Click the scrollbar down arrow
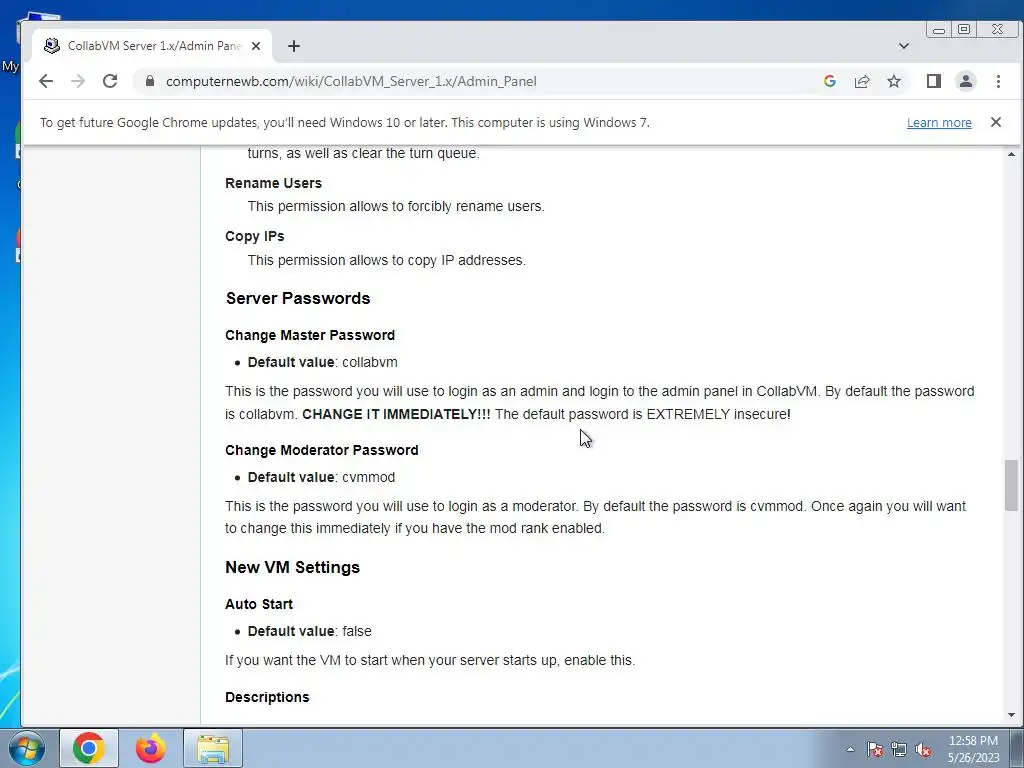 pos(1011,715)
